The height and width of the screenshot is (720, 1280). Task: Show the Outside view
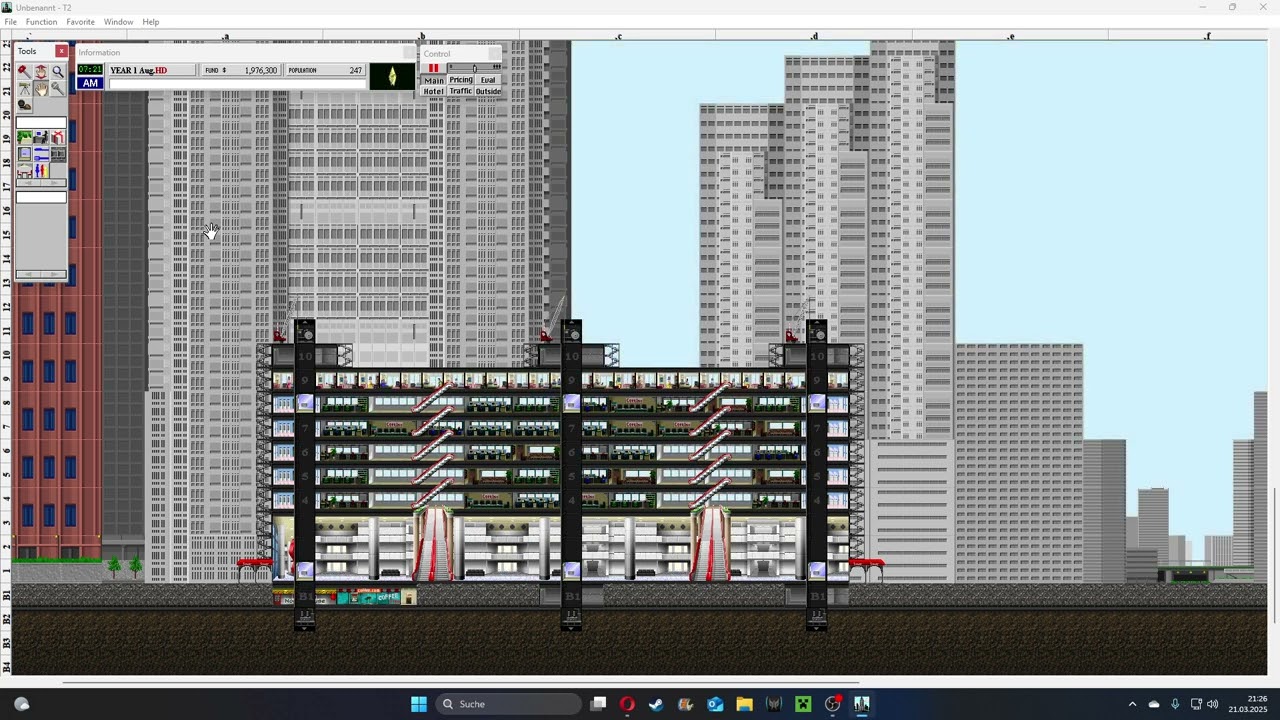488,91
